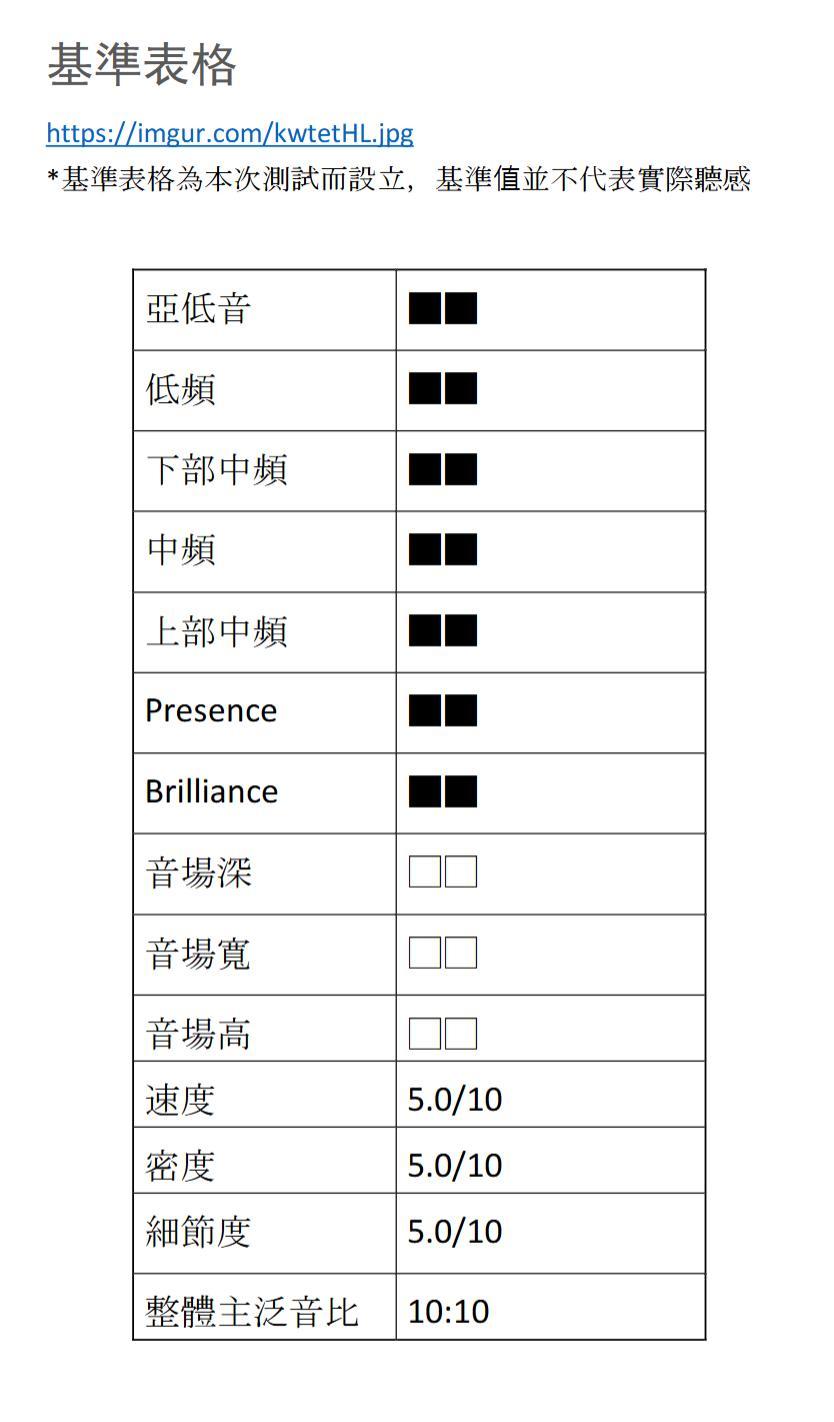The width and height of the screenshot is (834, 1422).
Task: Click the empty boxes in the 音場高 row
Action: pos(443,1033)
